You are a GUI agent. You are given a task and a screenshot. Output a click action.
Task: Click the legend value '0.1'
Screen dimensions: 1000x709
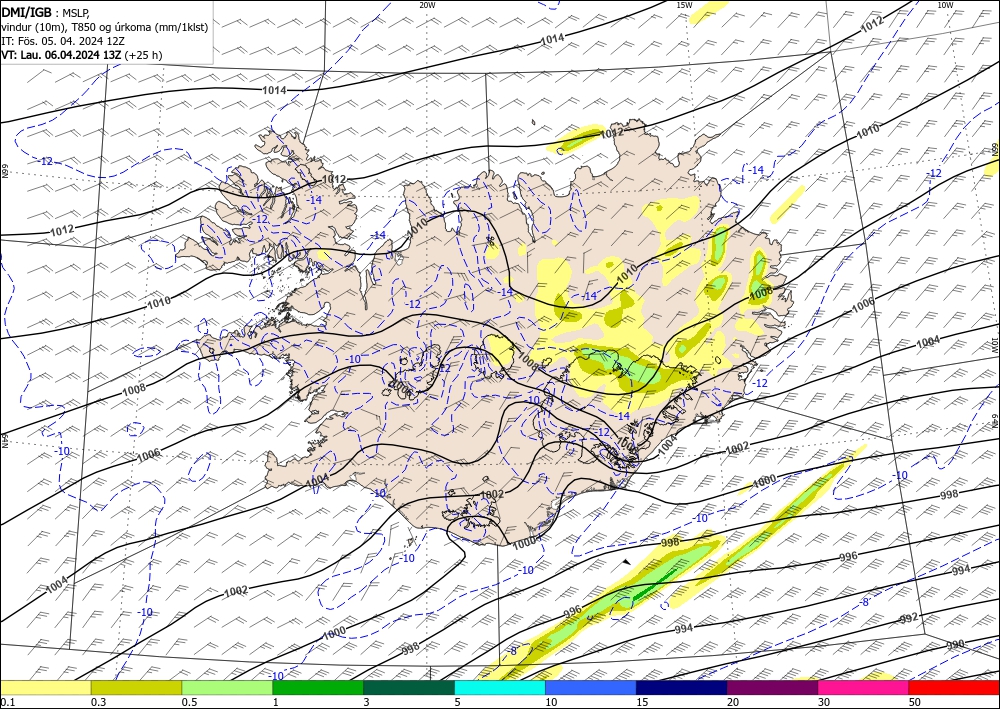(6, 702)
